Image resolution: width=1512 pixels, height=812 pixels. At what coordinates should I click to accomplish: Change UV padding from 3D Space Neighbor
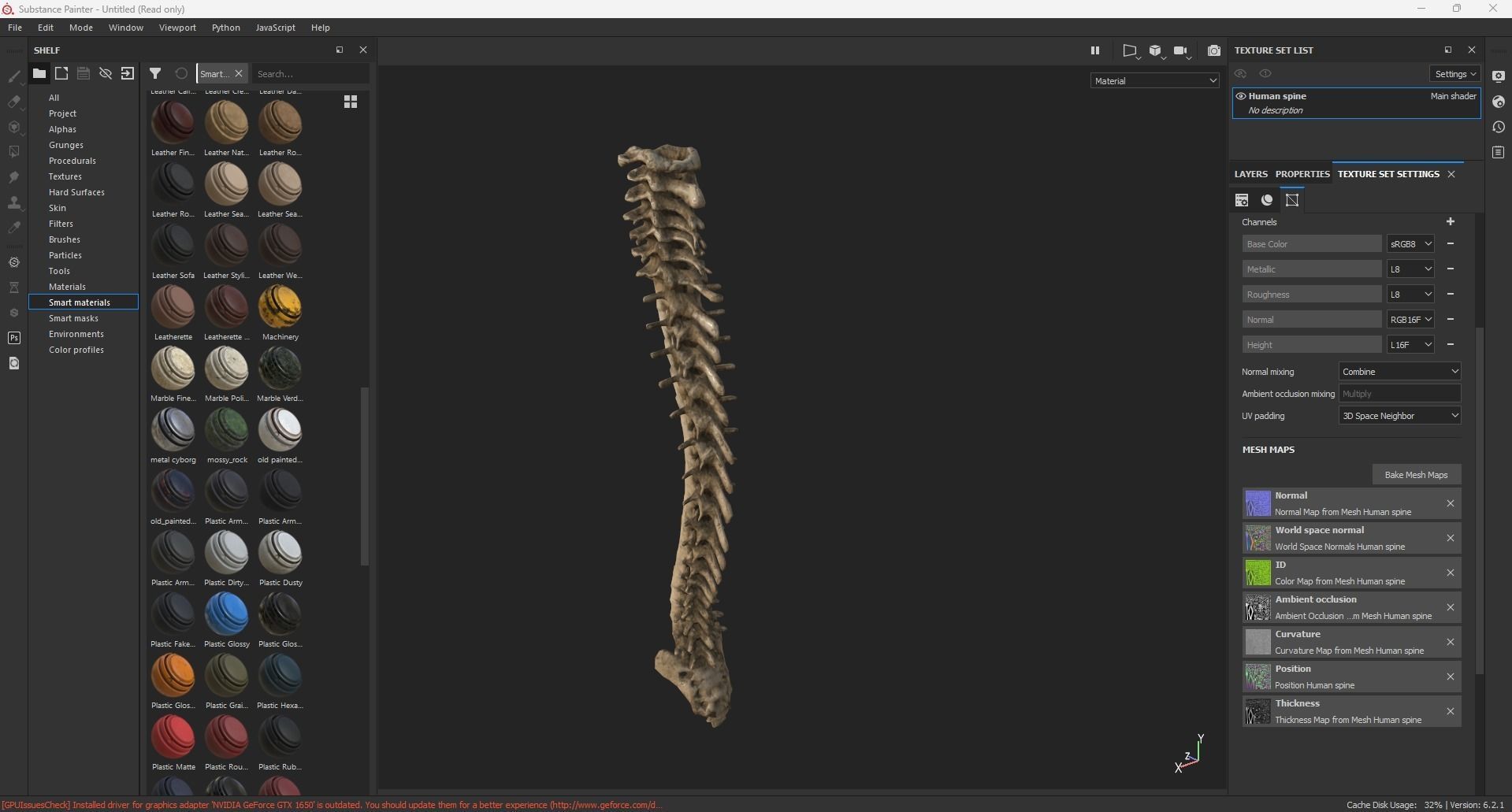tap(1400, 415)
